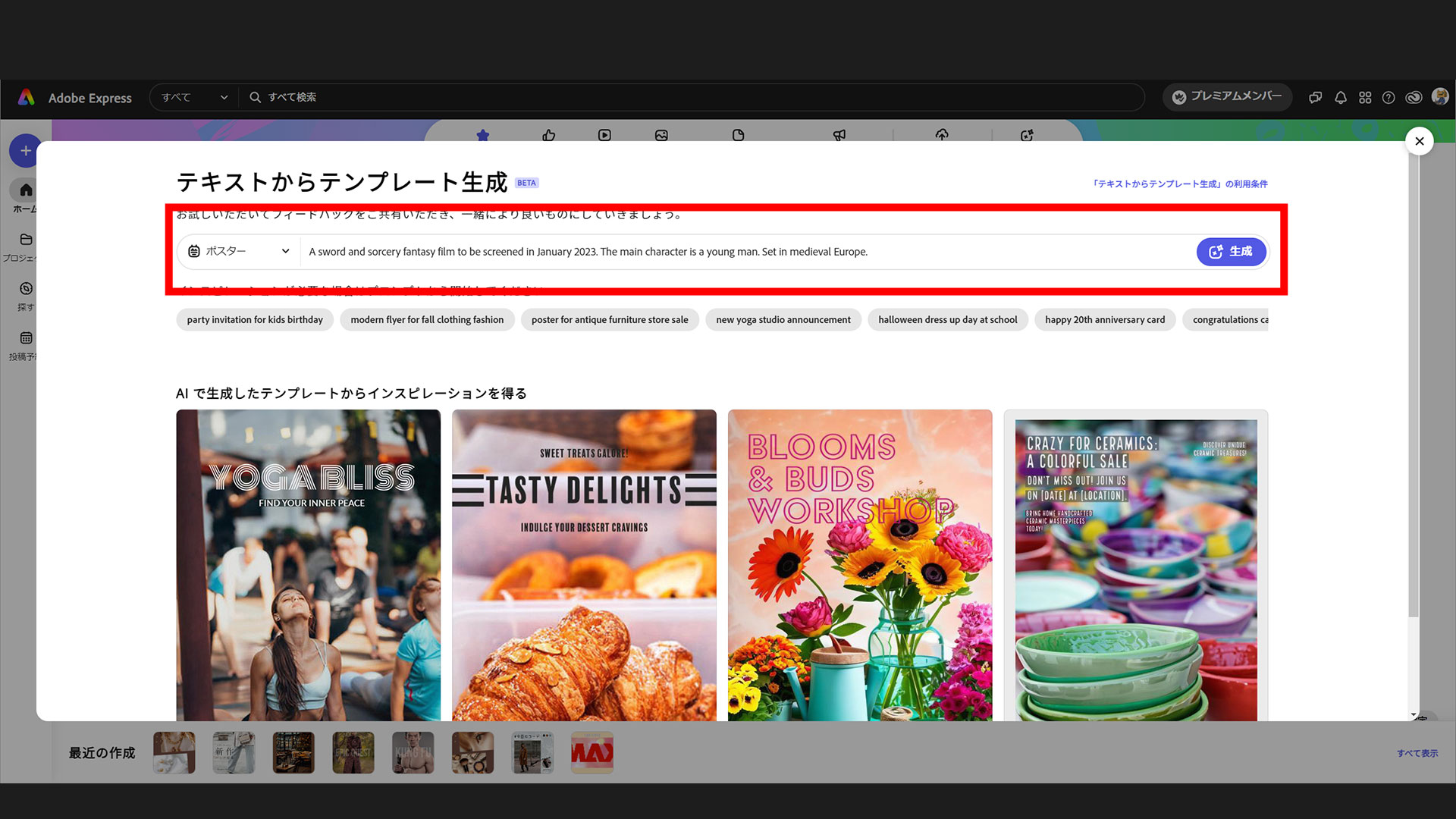1456x819 pixels.
Task: Open the apps grid menu
Action: coord(1364,97)
